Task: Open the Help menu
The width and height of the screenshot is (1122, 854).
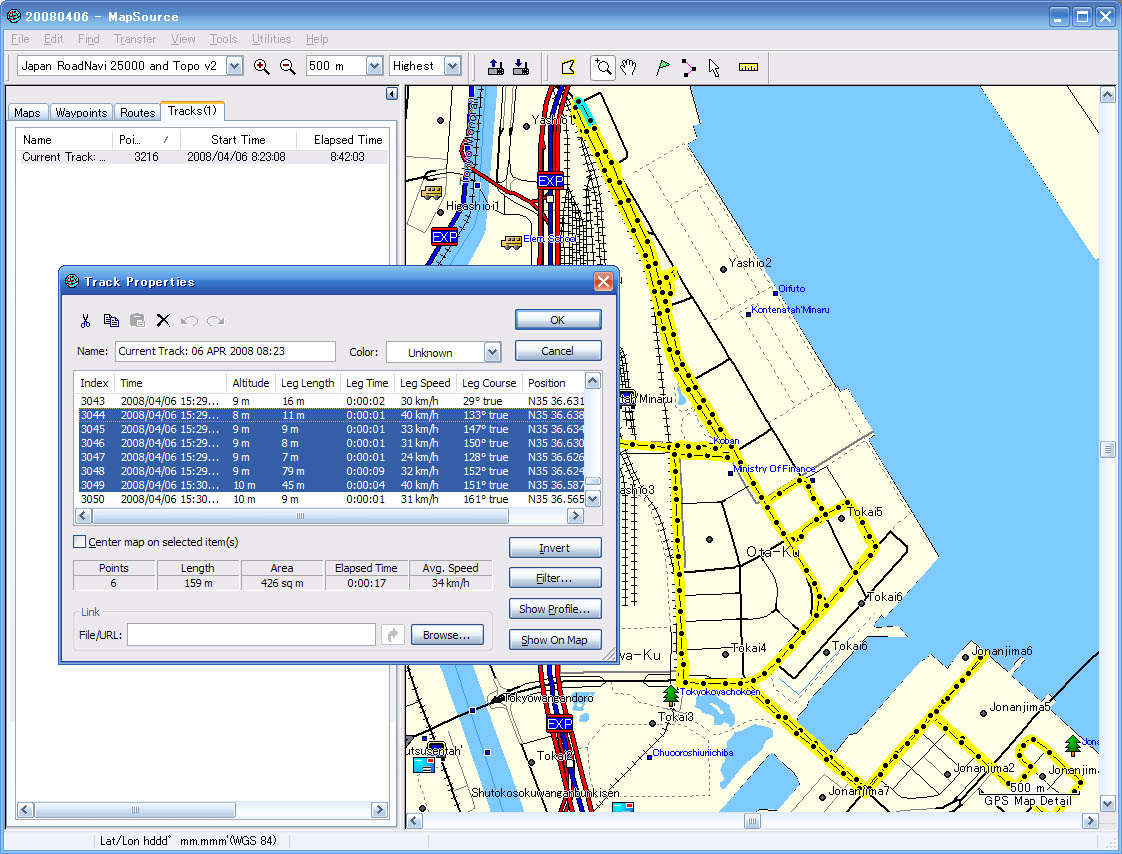Action: tap(317, 39)
